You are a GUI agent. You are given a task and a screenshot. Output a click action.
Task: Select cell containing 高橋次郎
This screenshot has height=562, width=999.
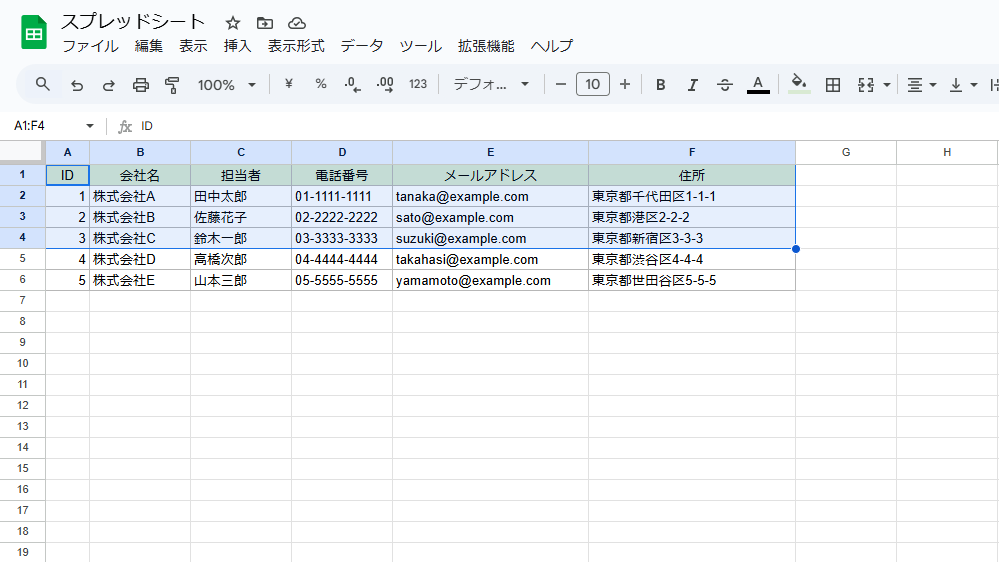click(241, 259)
